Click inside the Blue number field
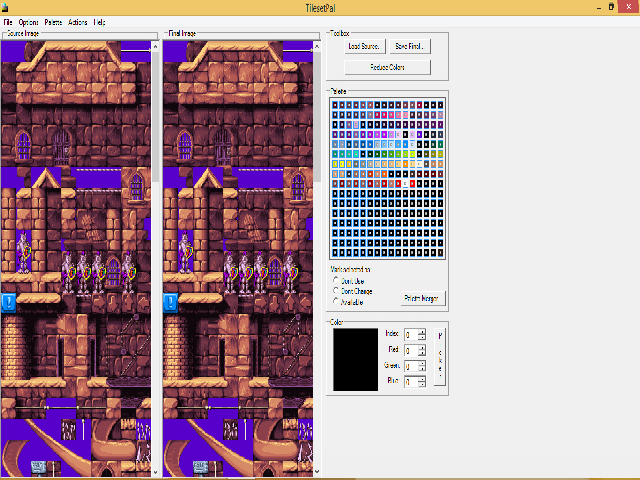640x480 pixels. [411, 382]
